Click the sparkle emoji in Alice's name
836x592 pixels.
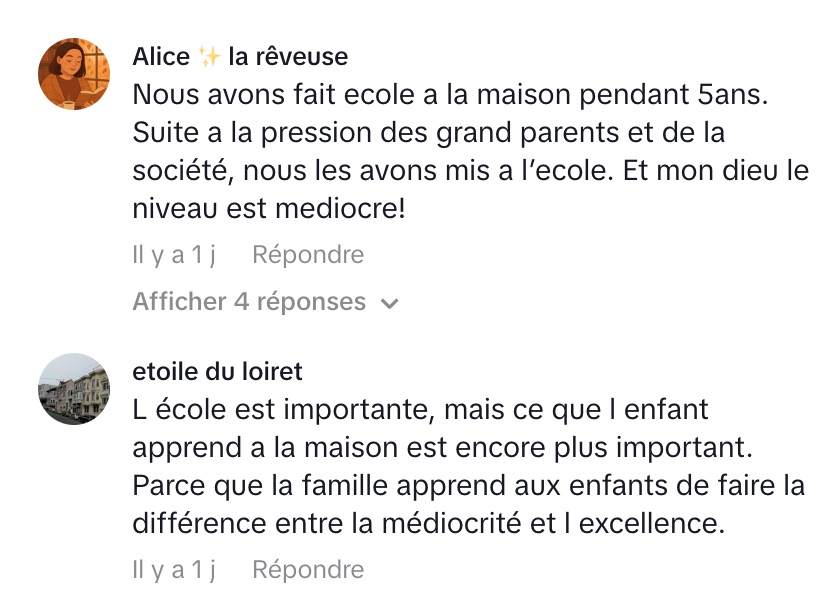click(x=209, y=57)
